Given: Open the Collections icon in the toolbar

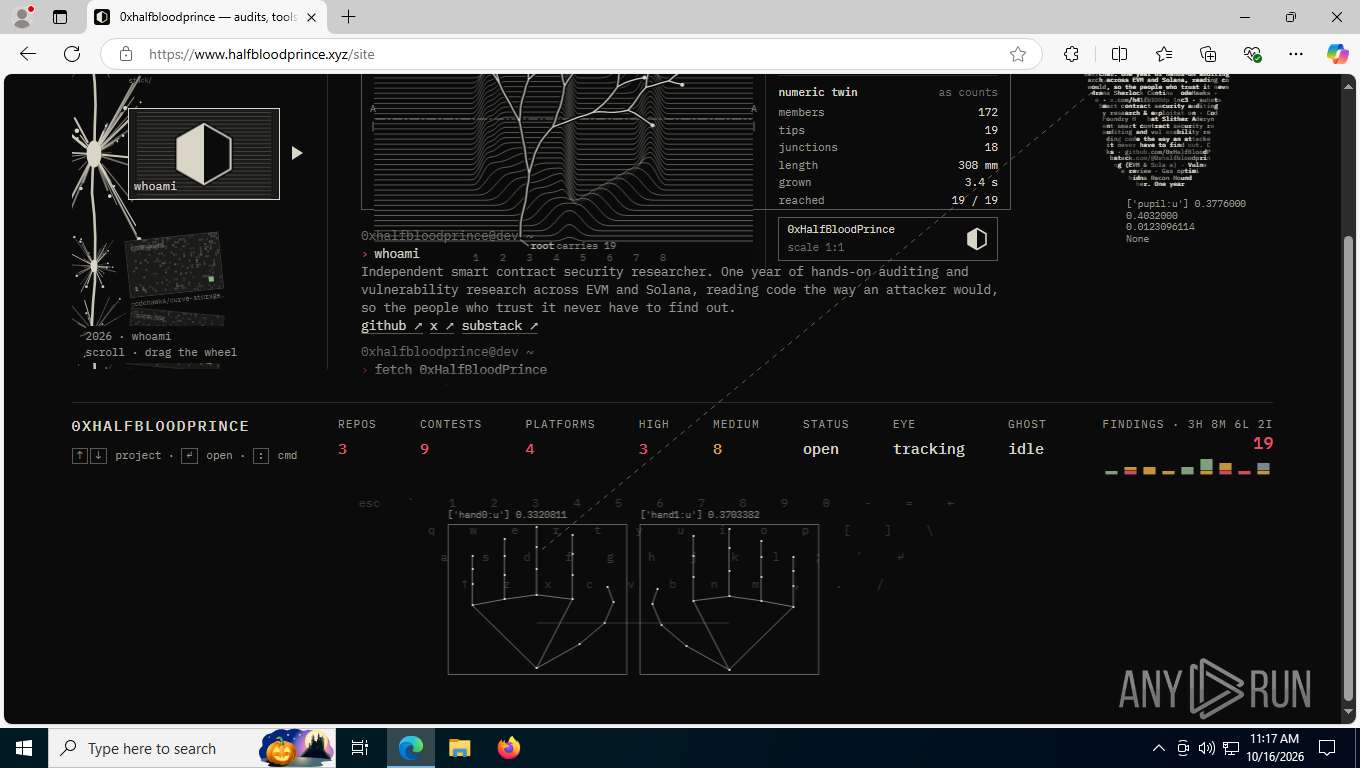Looking at the screenshot, I should pos(1208,54).
